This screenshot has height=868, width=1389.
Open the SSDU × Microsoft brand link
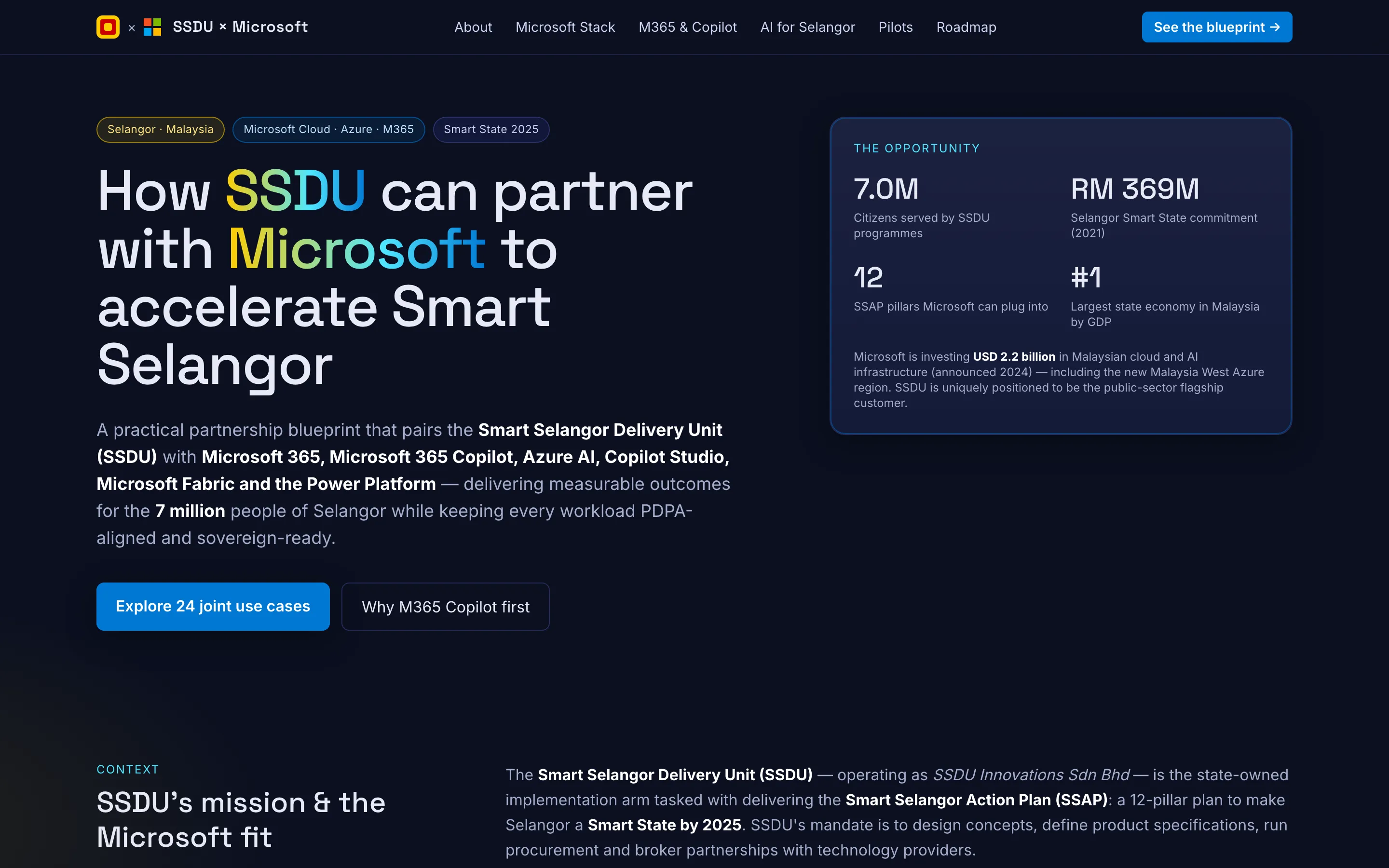(x=202, y=27)
